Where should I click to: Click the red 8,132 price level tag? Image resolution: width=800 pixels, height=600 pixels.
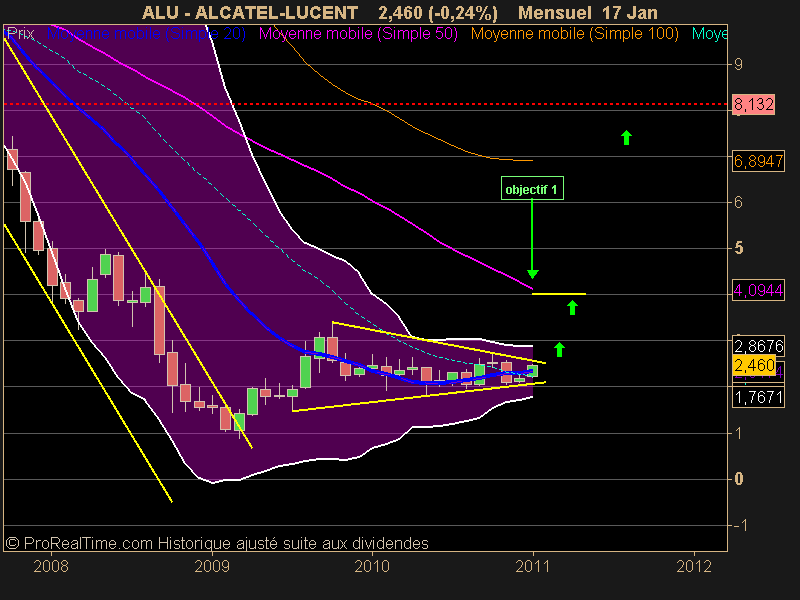click(754, 104)
